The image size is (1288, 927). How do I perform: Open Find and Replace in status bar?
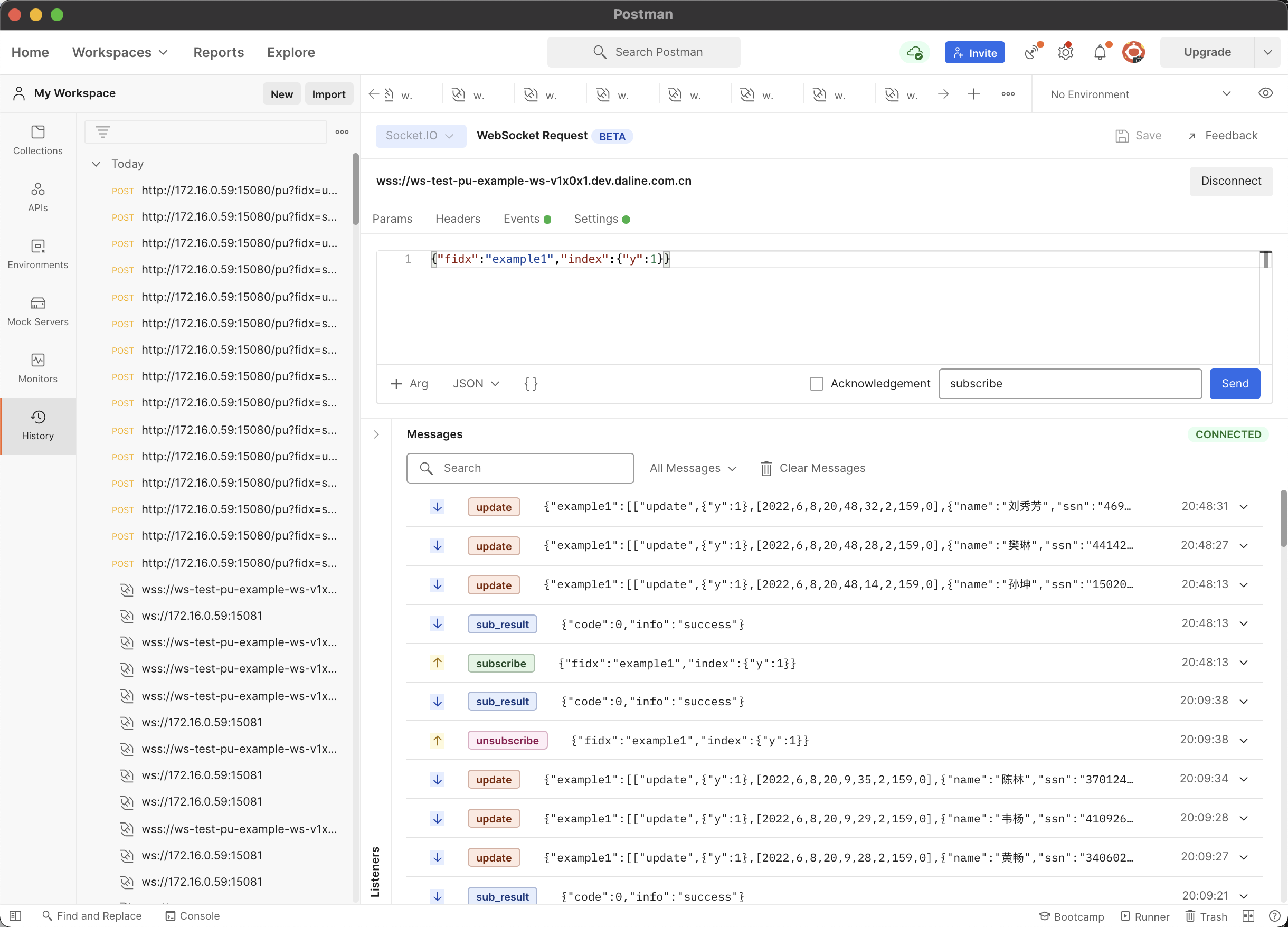[x=92, y=915]
